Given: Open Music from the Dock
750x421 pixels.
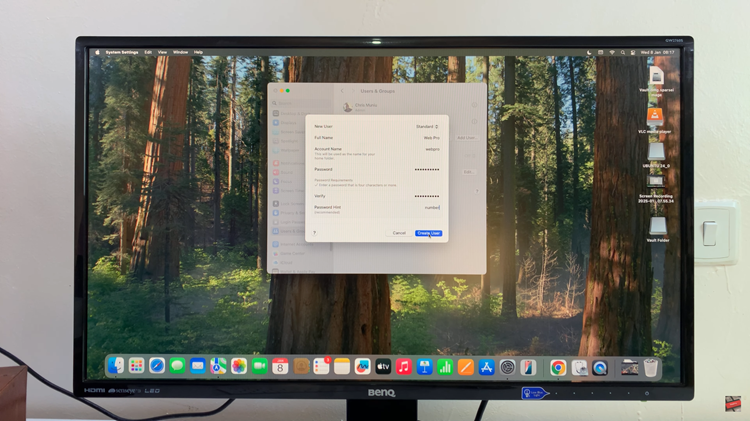Looking at the screenshot, I should [404, 366].
